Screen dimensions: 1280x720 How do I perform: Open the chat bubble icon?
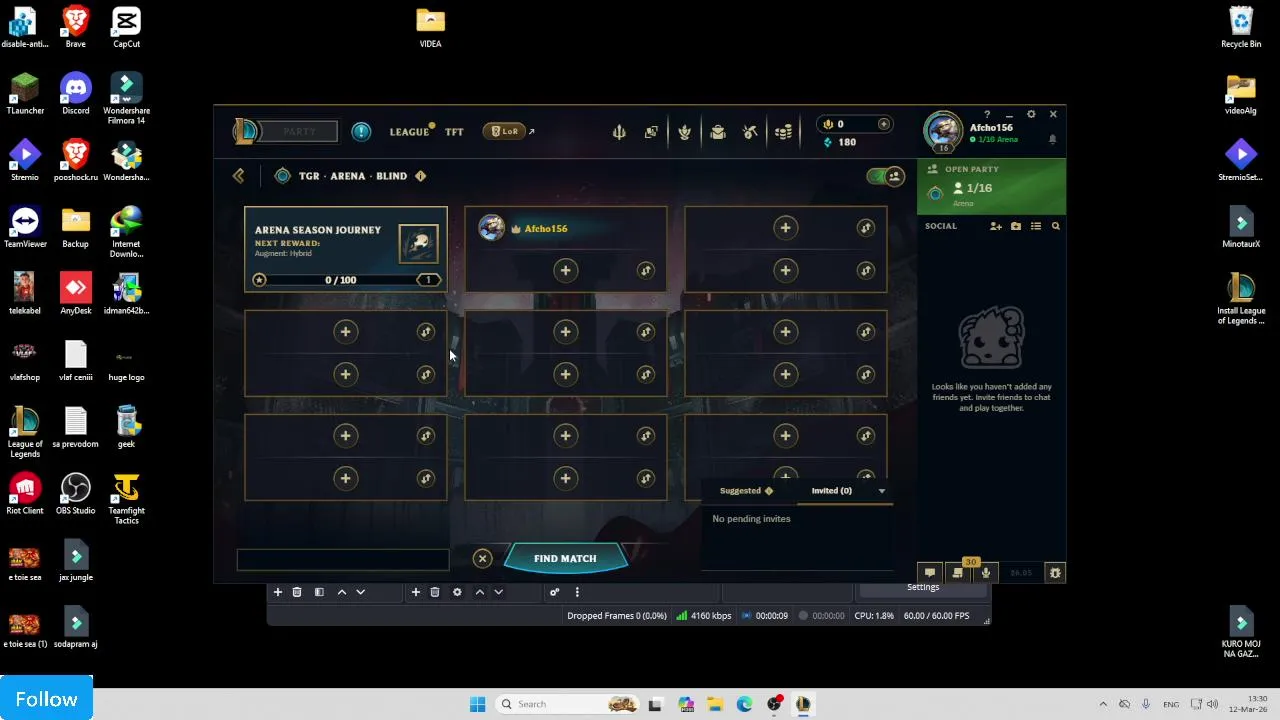click(x=929, y=573)
